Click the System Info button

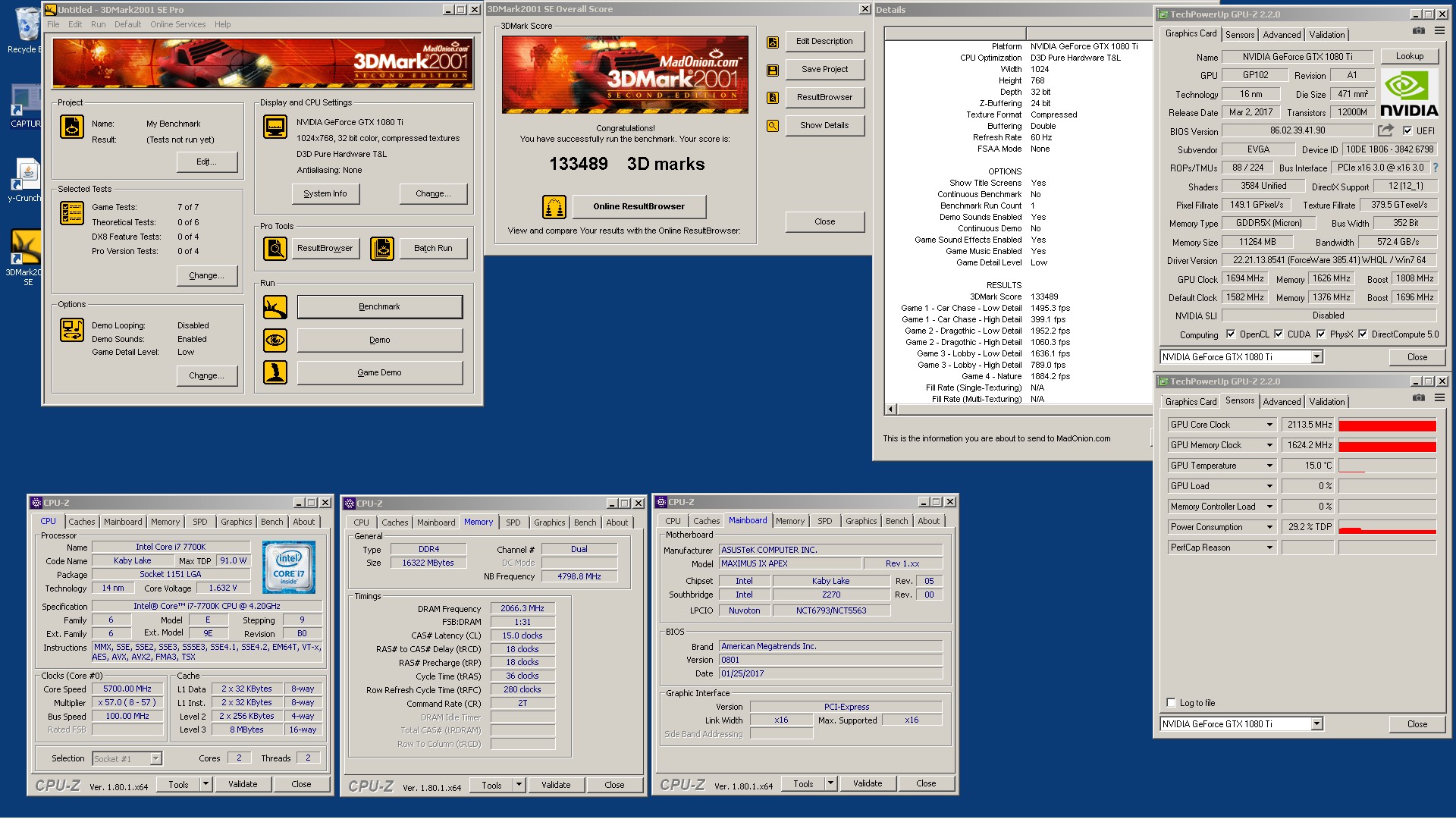[325, 193]
